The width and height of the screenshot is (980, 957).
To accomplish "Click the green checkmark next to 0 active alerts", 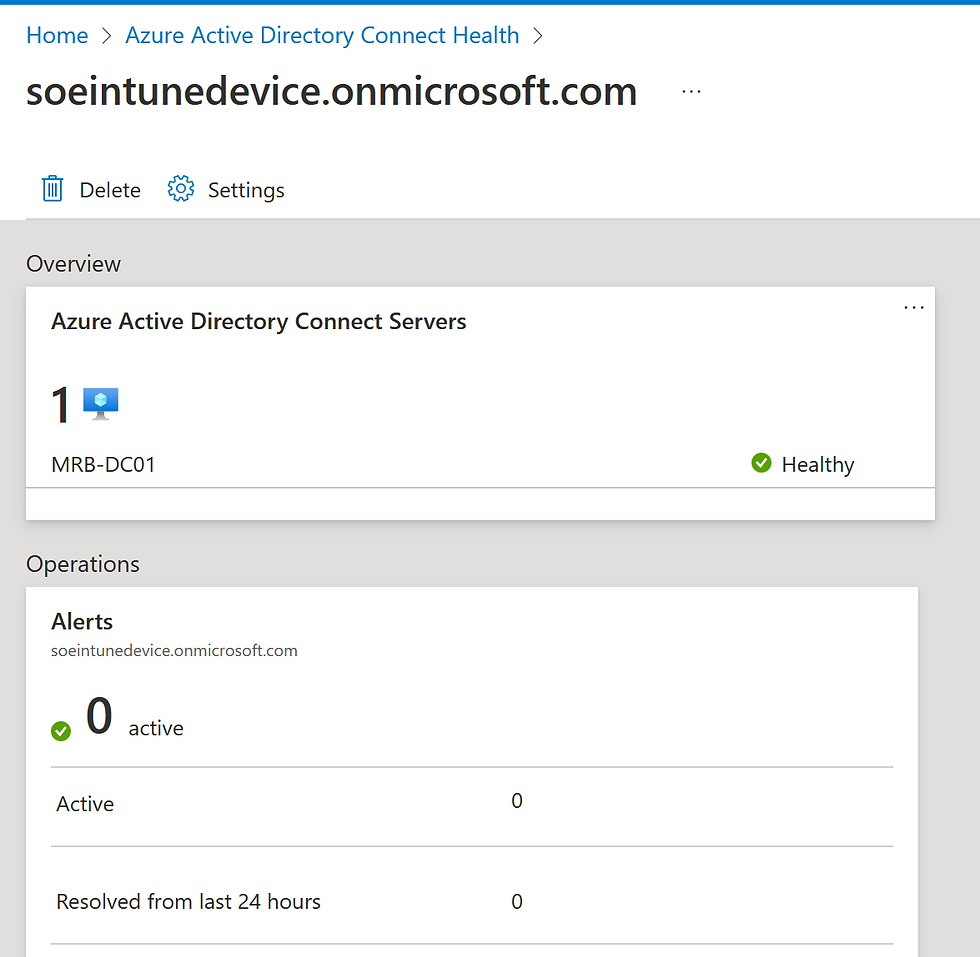I will 61,731.
